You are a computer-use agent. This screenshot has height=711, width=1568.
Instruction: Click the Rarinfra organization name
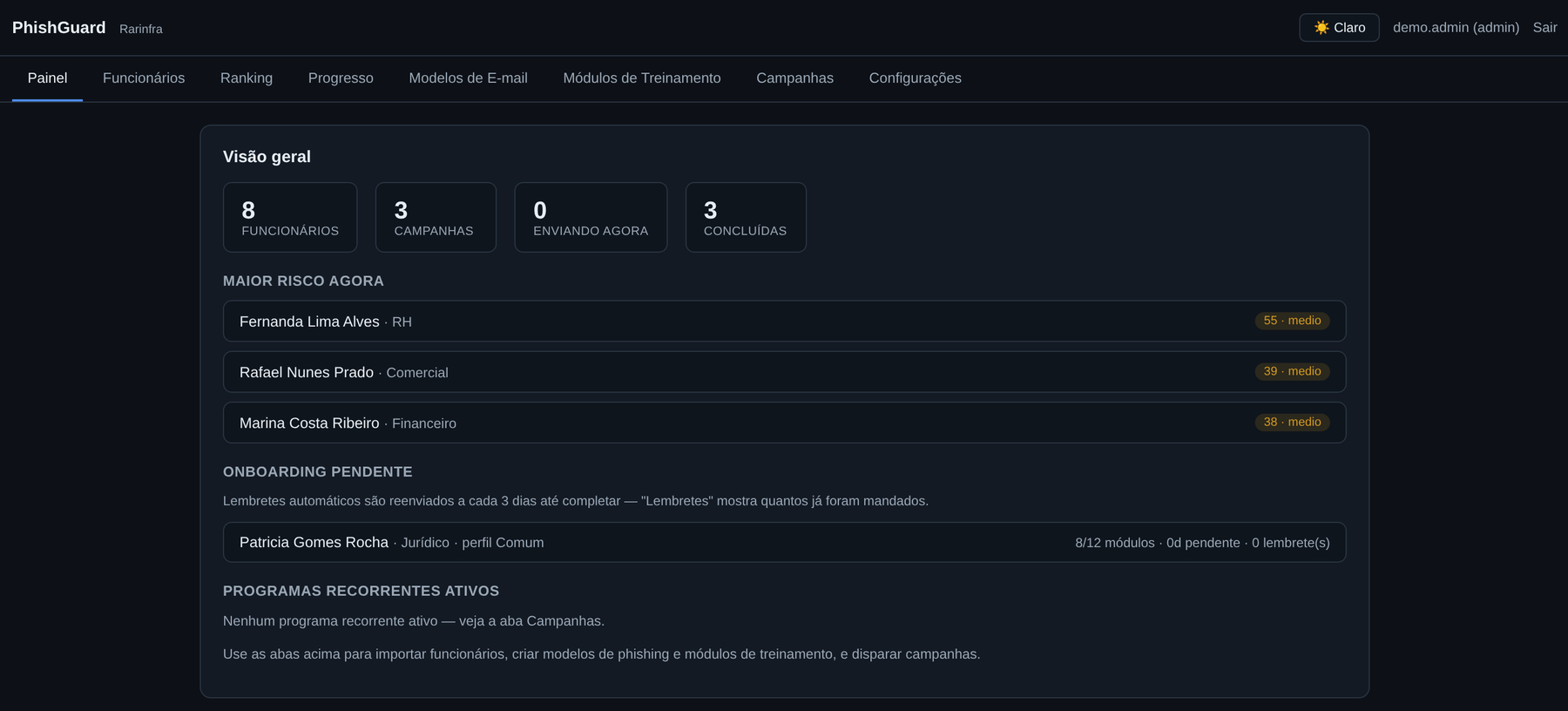(x=141, y=29)
